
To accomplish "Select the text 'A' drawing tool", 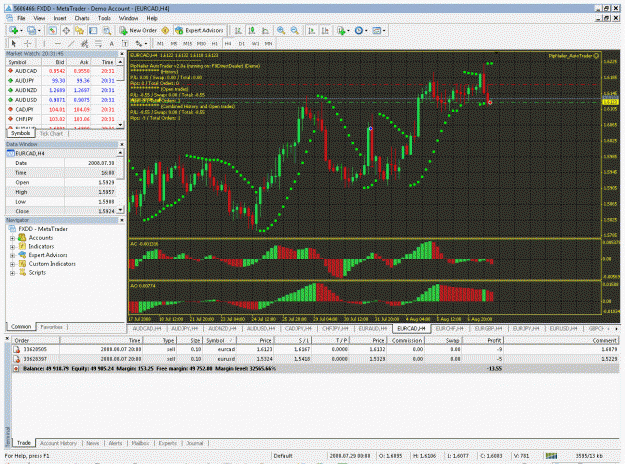I will [112, 43].
